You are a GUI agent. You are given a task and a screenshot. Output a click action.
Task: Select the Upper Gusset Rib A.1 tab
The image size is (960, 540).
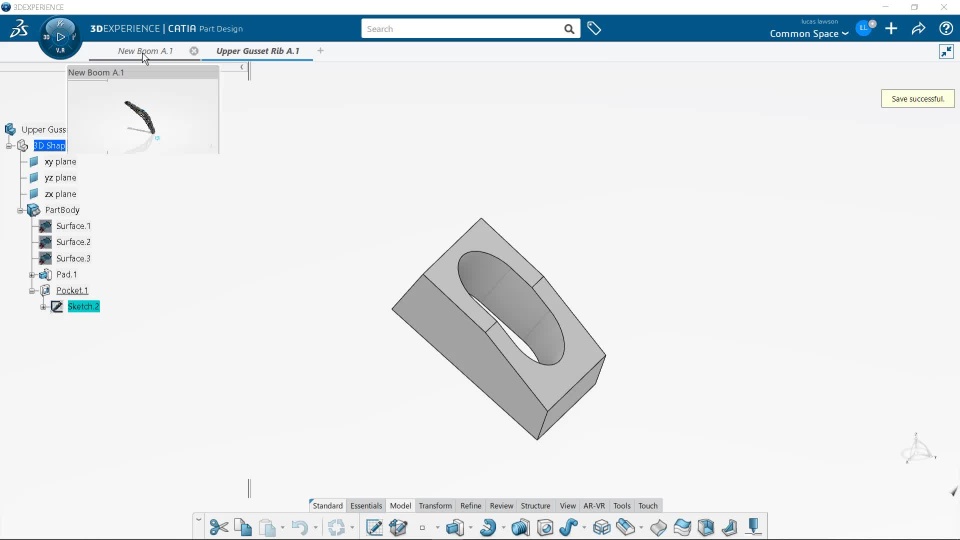click(x=258, y=51)
